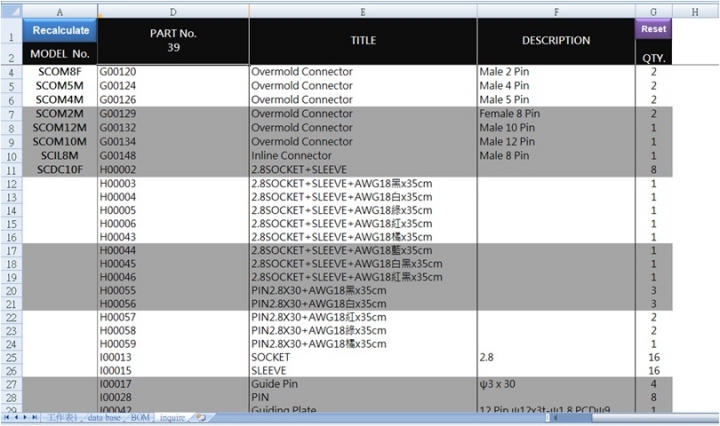Viewport: 720px width, 426px height.
Task: Click the horizontal scrollbar at bottom
Action: (634, 418)
